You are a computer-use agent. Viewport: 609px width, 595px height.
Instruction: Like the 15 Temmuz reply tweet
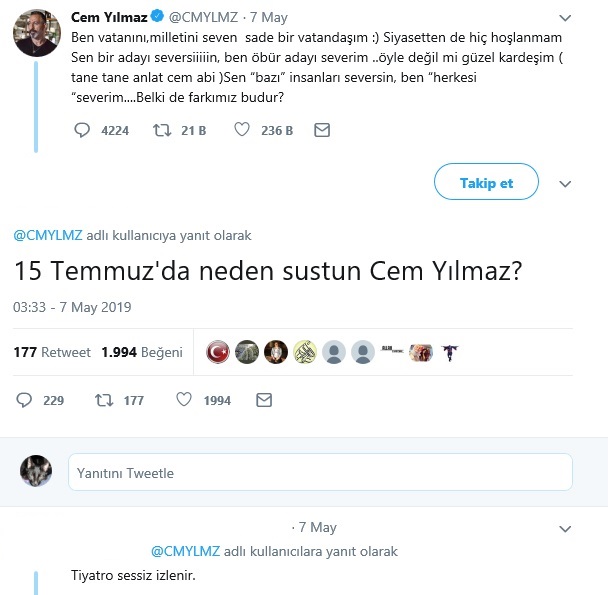point(184,400)
